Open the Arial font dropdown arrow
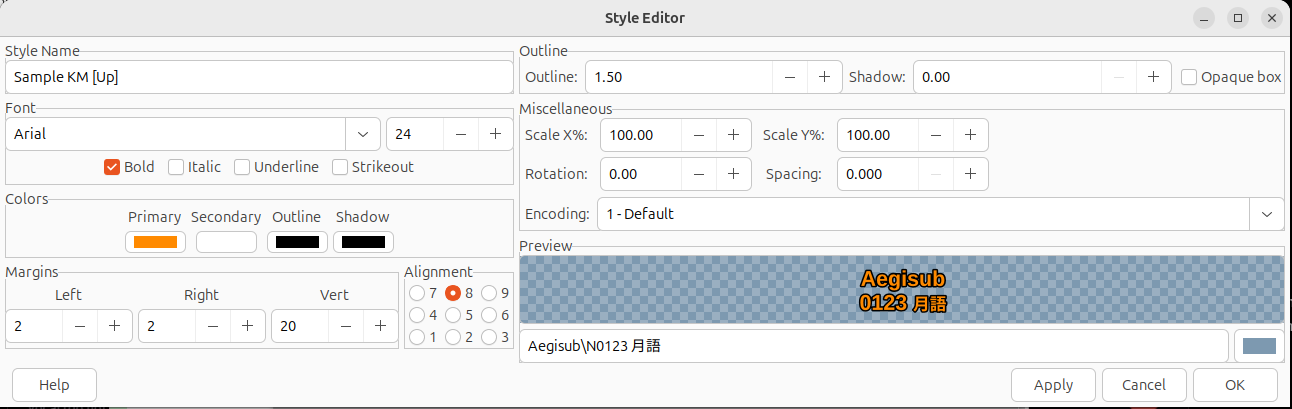Screen dimensions: 1292x409 point(362,134)
